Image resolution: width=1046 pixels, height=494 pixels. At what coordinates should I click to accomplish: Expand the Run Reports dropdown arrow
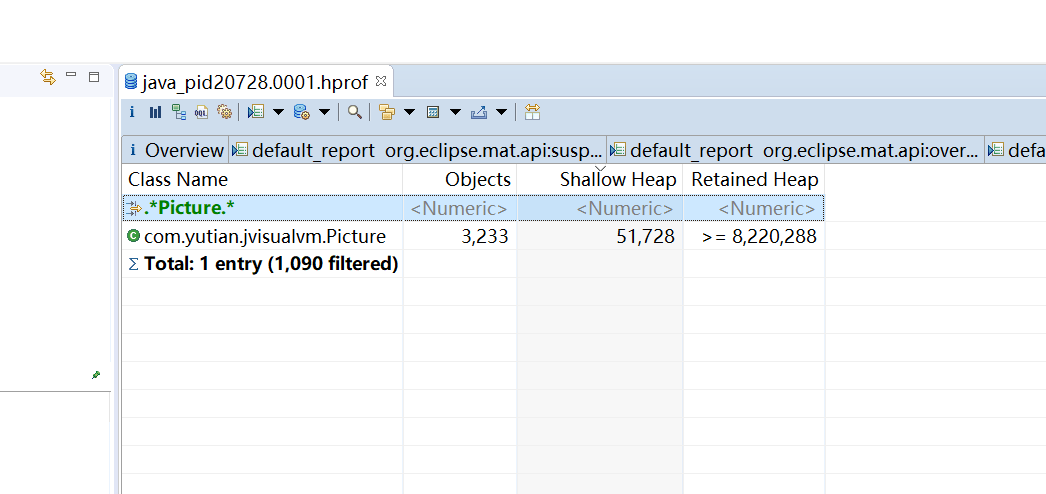pos(278,112)
